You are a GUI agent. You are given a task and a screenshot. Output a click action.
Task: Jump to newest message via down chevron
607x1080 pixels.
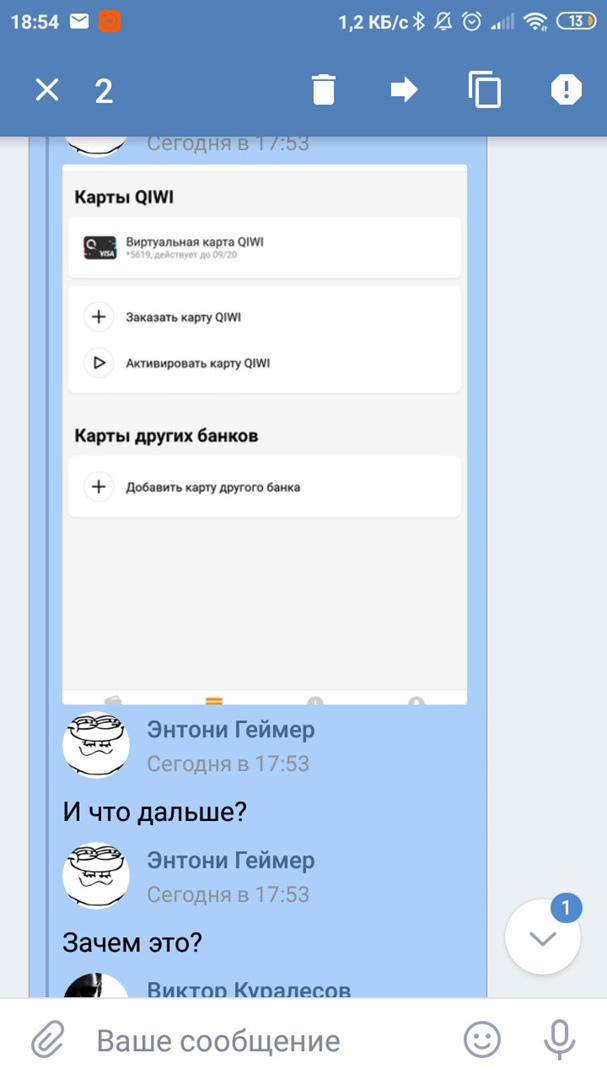[x=543, y=937]
